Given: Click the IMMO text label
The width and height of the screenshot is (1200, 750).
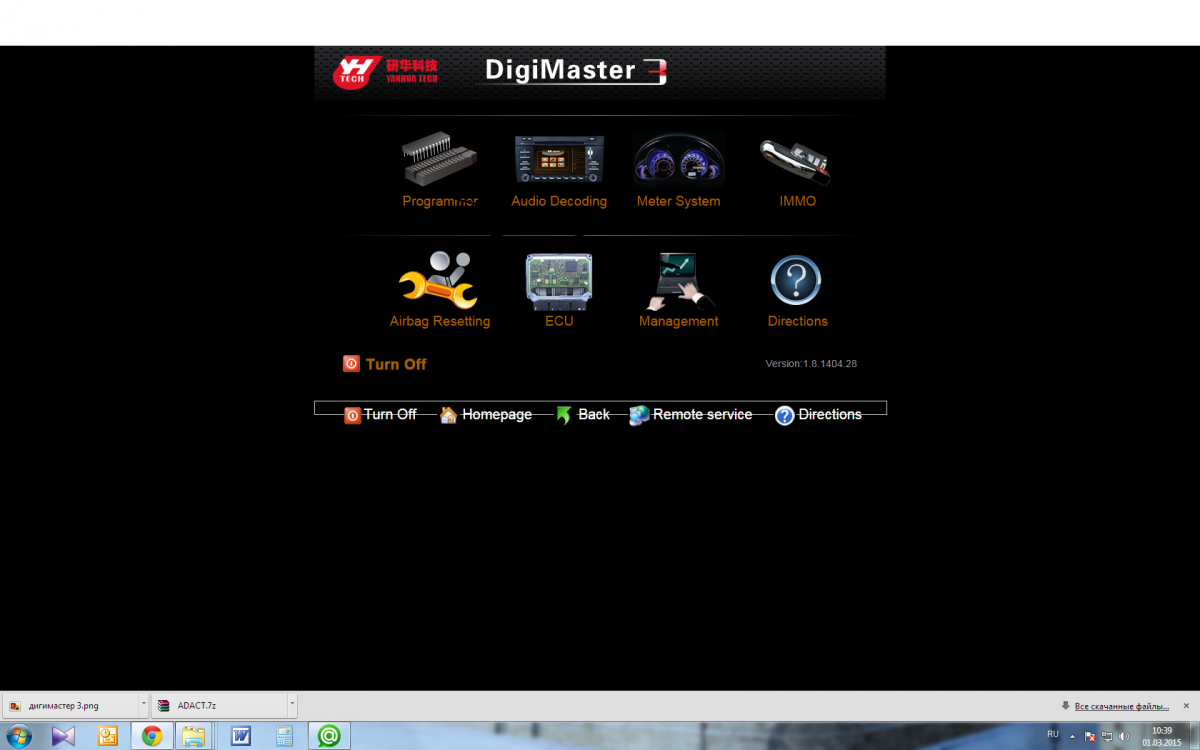Looking at the screenshot, I should click(x=798, y=201).
